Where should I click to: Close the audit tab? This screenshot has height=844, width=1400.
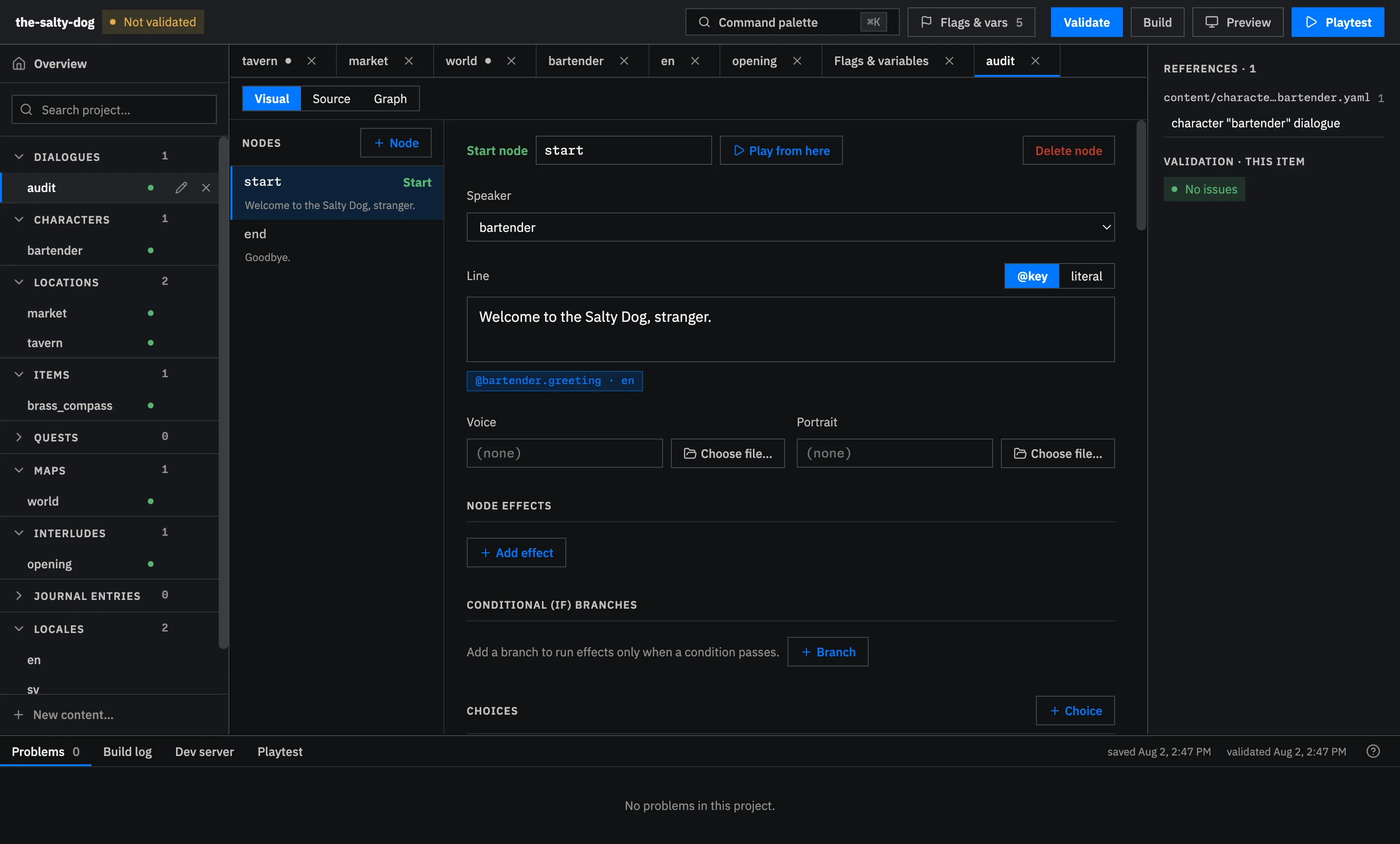pos(1035,61)
